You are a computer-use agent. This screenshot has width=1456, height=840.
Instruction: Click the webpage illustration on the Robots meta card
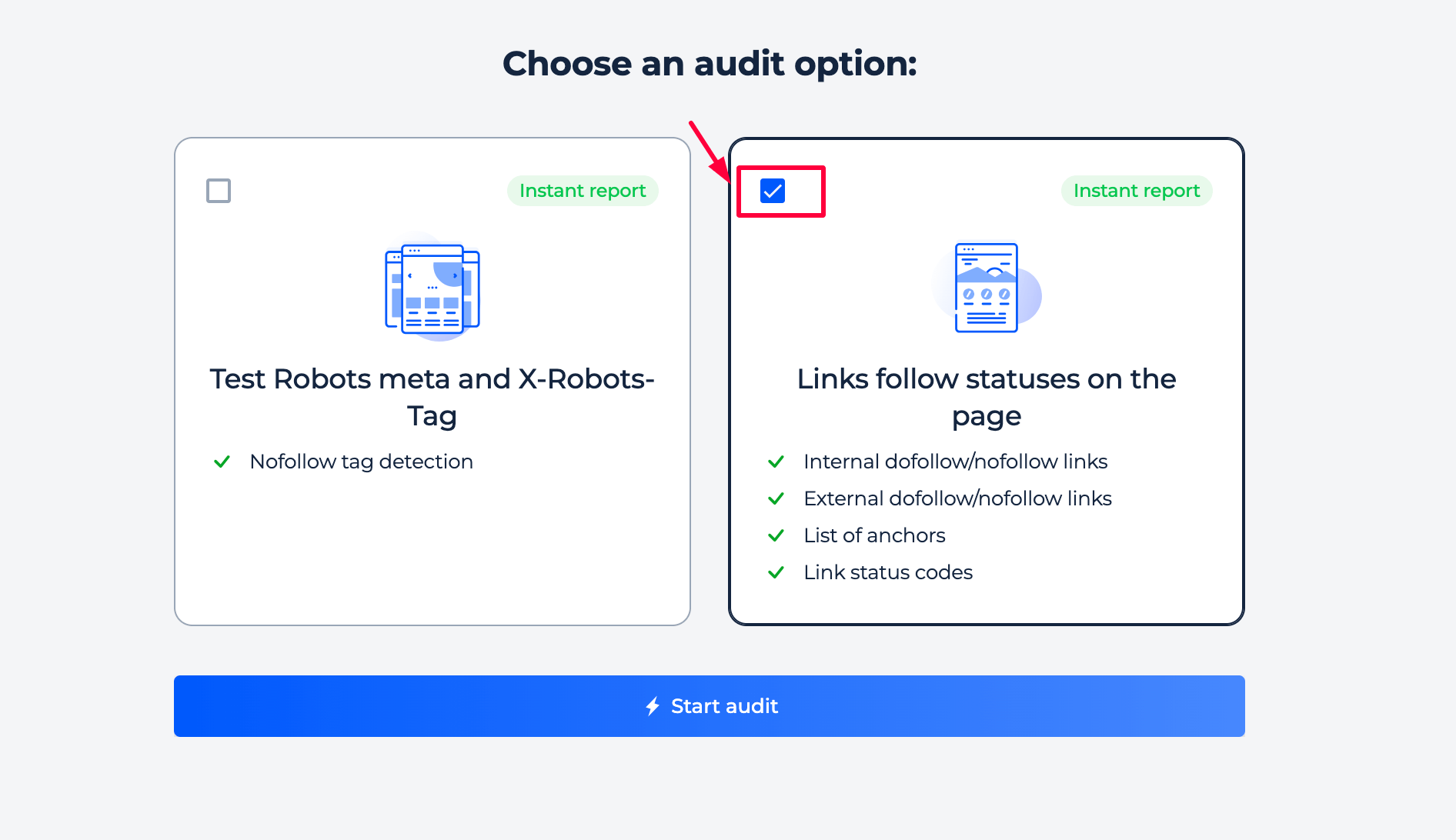pyautogui.click(x=432, y=289)
